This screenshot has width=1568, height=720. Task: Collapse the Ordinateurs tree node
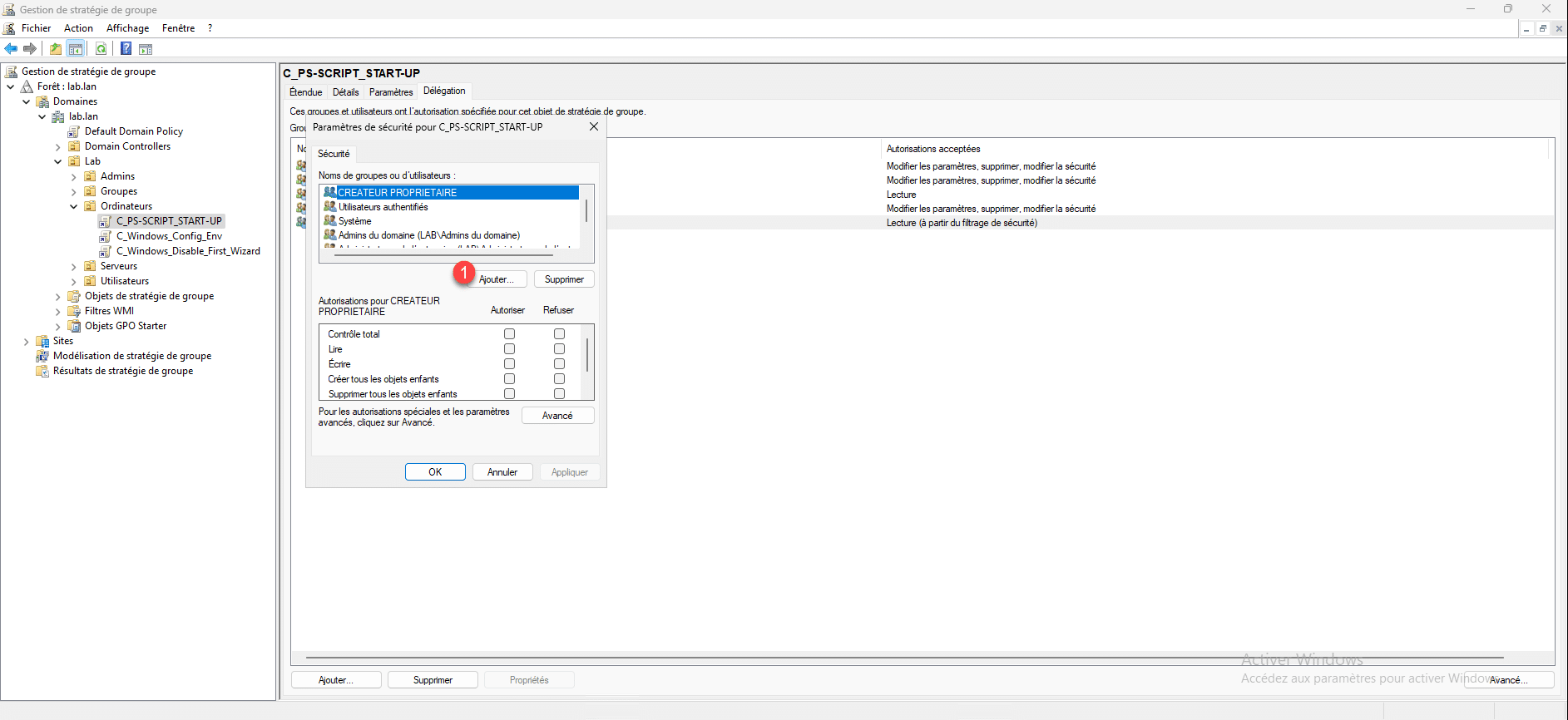click(x=73, y=206)
